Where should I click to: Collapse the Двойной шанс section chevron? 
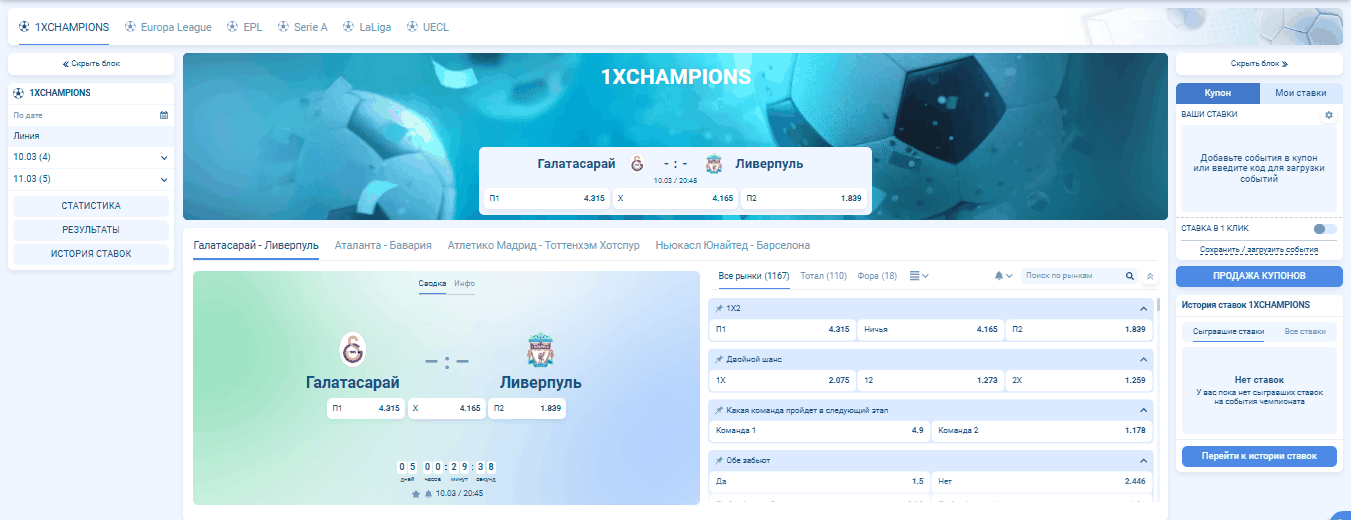pos(1144,359)
